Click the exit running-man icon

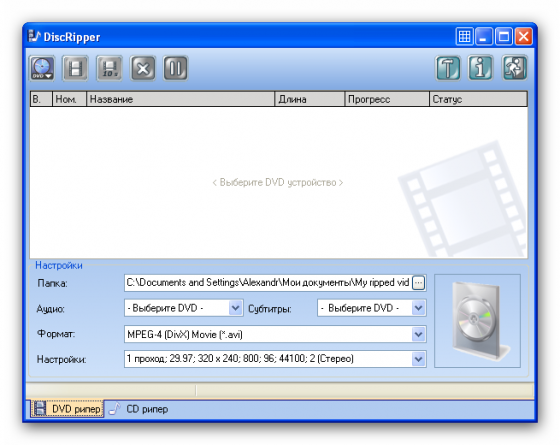(x=515, y=68)
